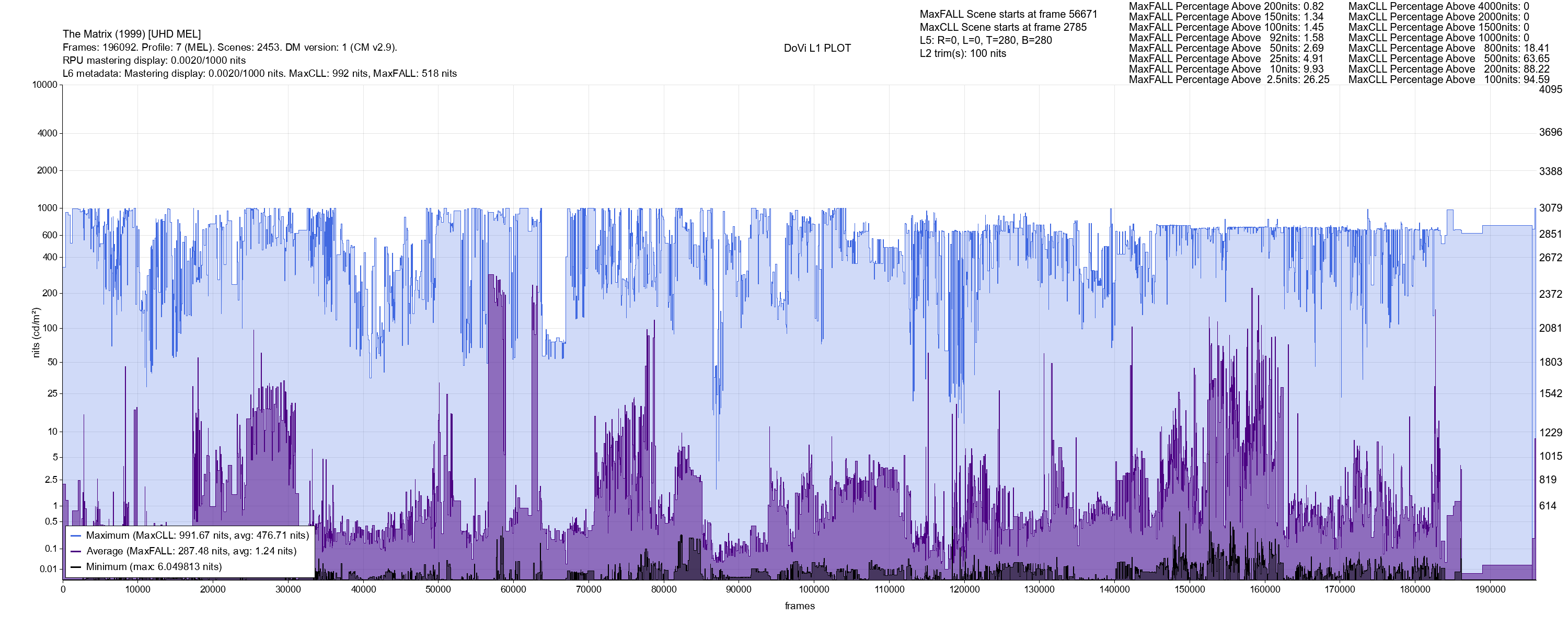The width and height of the screenshot is (1568, 627).
Task: Click the 4000 nits y-axis tick label
Action: (47, 133)
